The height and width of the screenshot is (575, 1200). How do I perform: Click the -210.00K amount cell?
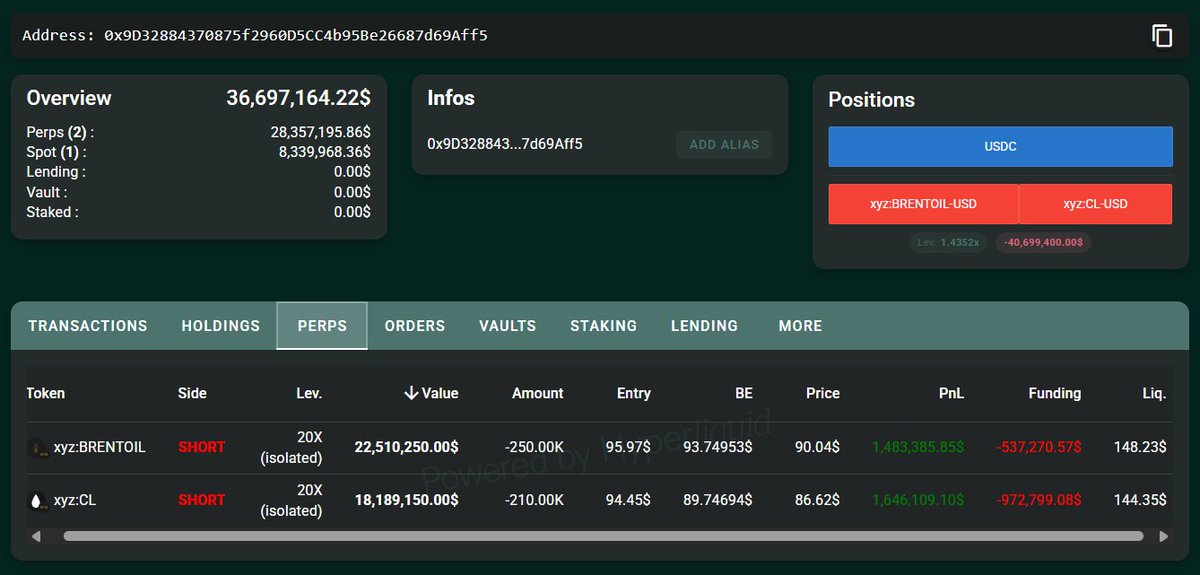pos(532,500)
